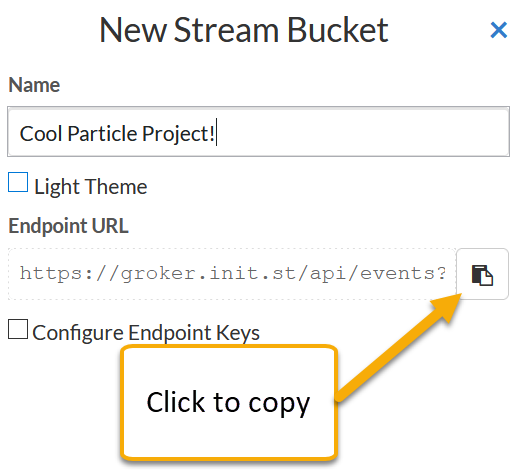Click the Light Theme label text
521x470 pixels.
[91, 187]
